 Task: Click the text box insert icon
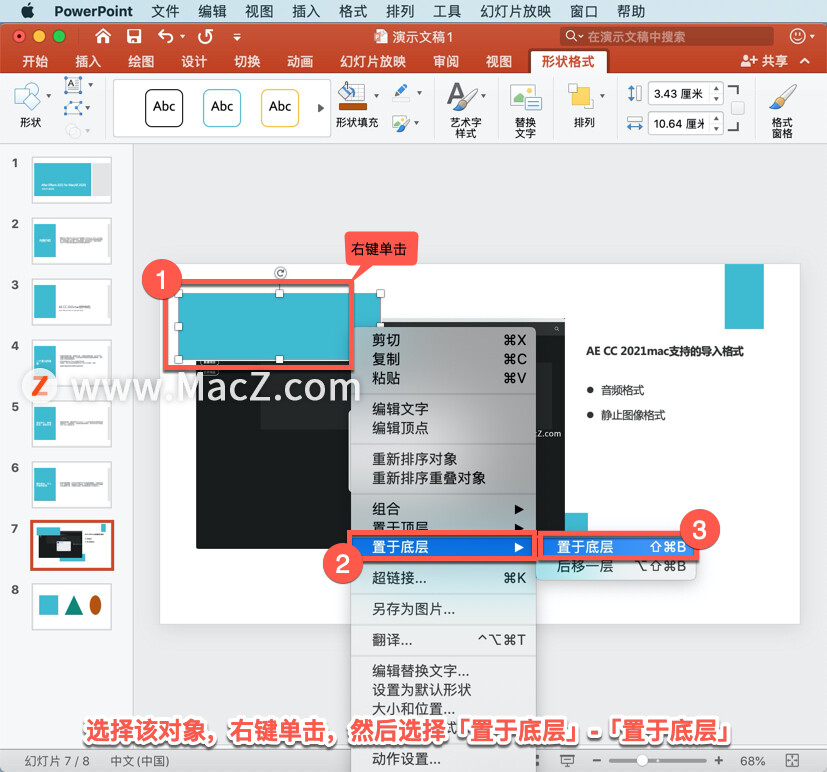click(73, 84)
